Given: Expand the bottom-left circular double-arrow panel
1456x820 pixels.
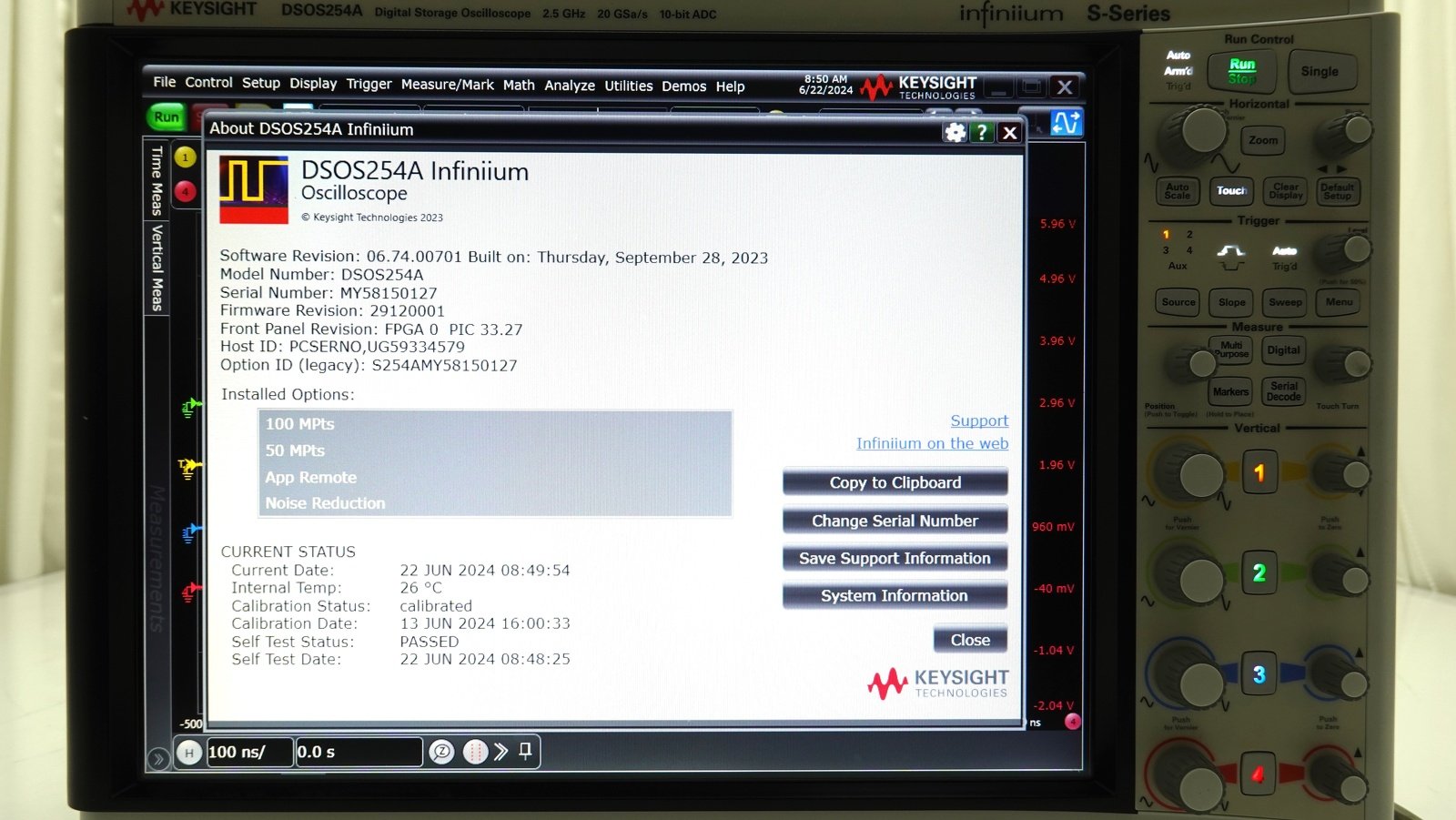Looking at the screenshot, I should 157,758.
